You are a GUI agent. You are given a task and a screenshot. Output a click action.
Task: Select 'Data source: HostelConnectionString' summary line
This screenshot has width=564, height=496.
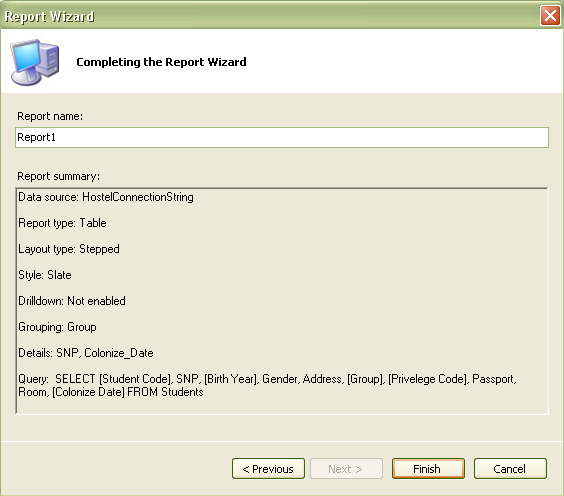point(106,197)
